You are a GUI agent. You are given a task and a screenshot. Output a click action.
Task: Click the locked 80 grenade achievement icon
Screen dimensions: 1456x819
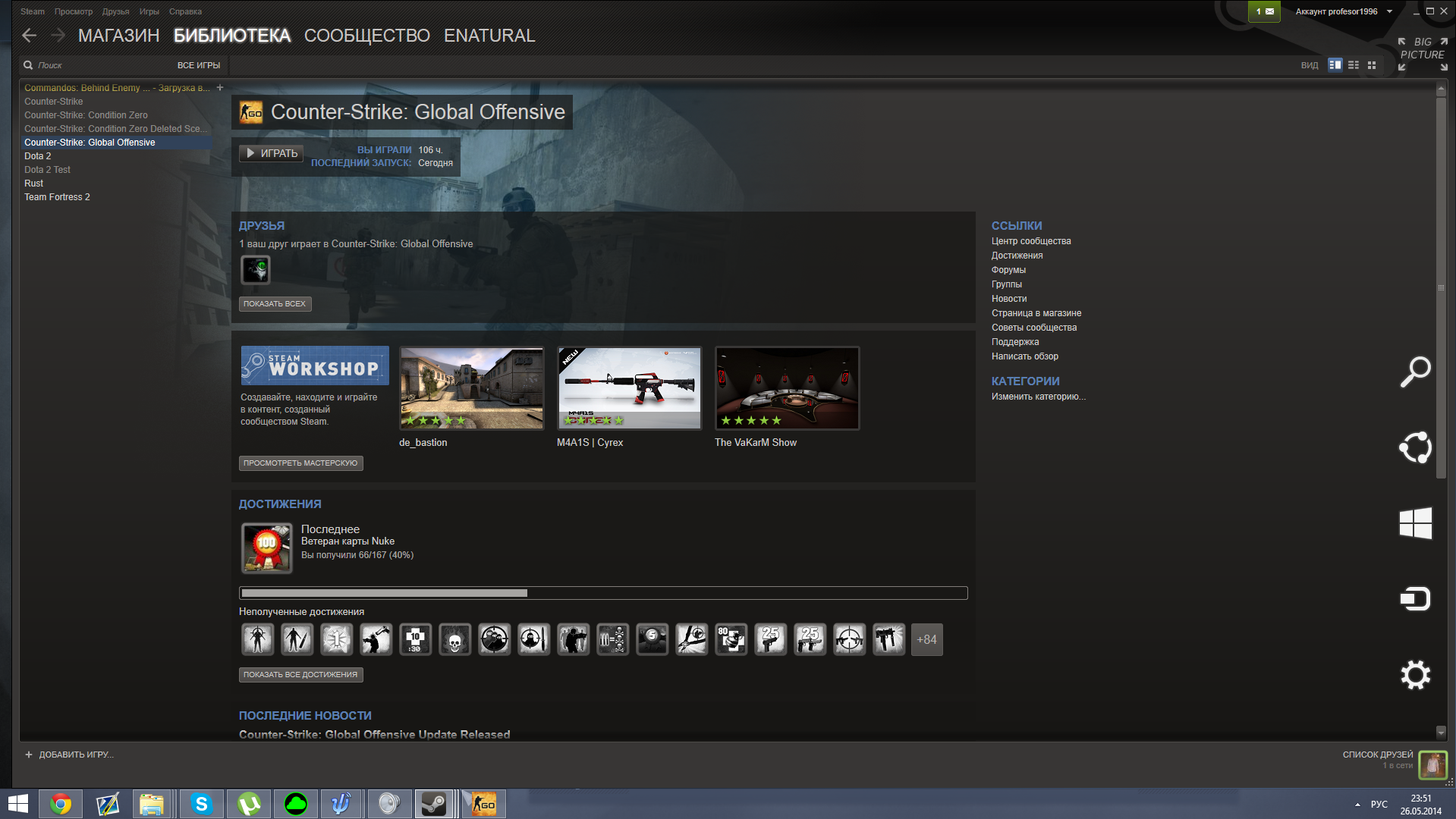731,639
